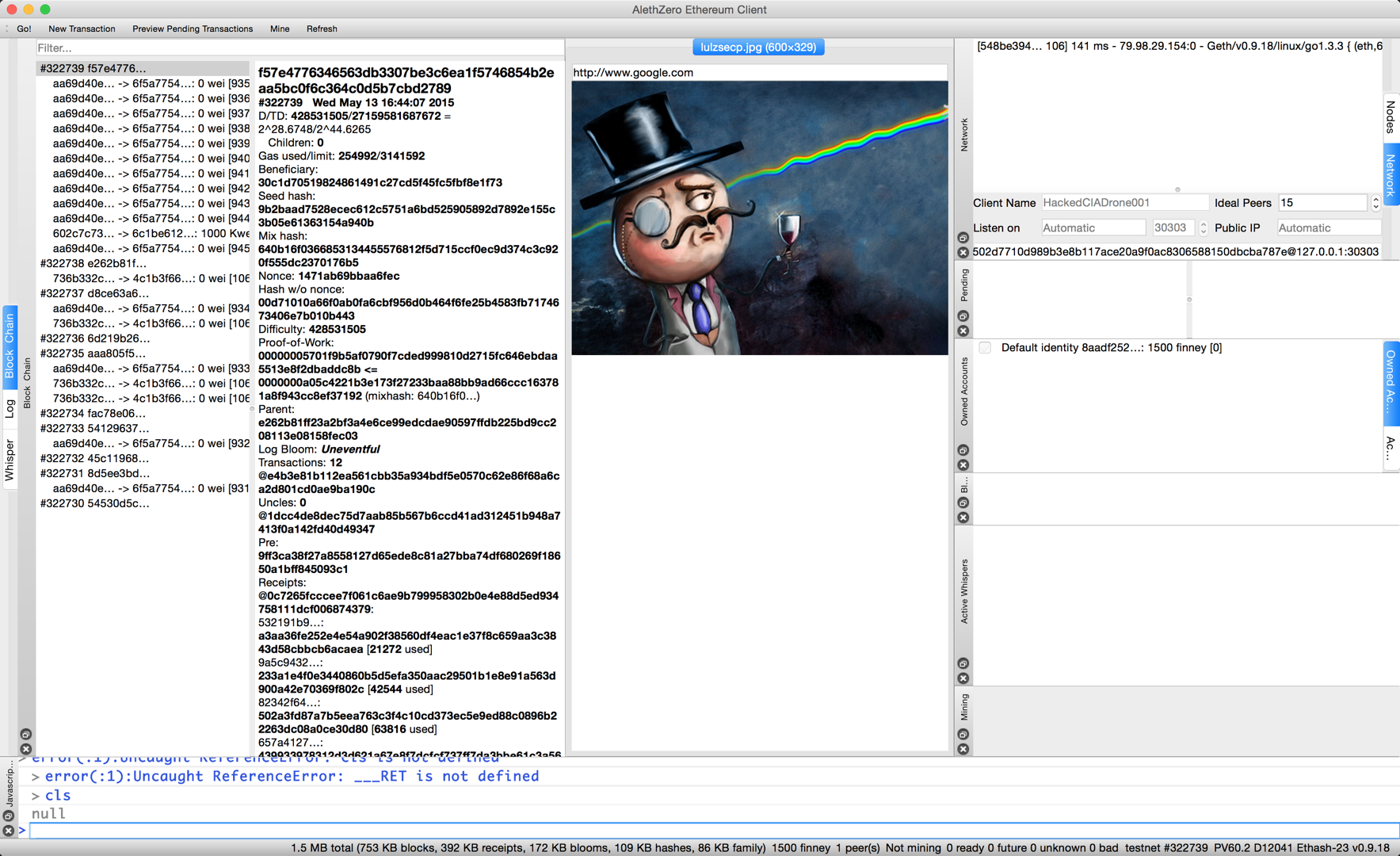Click 'Not mining' in the status bar
The image size is (1400, 856).
tap(913, 847)
